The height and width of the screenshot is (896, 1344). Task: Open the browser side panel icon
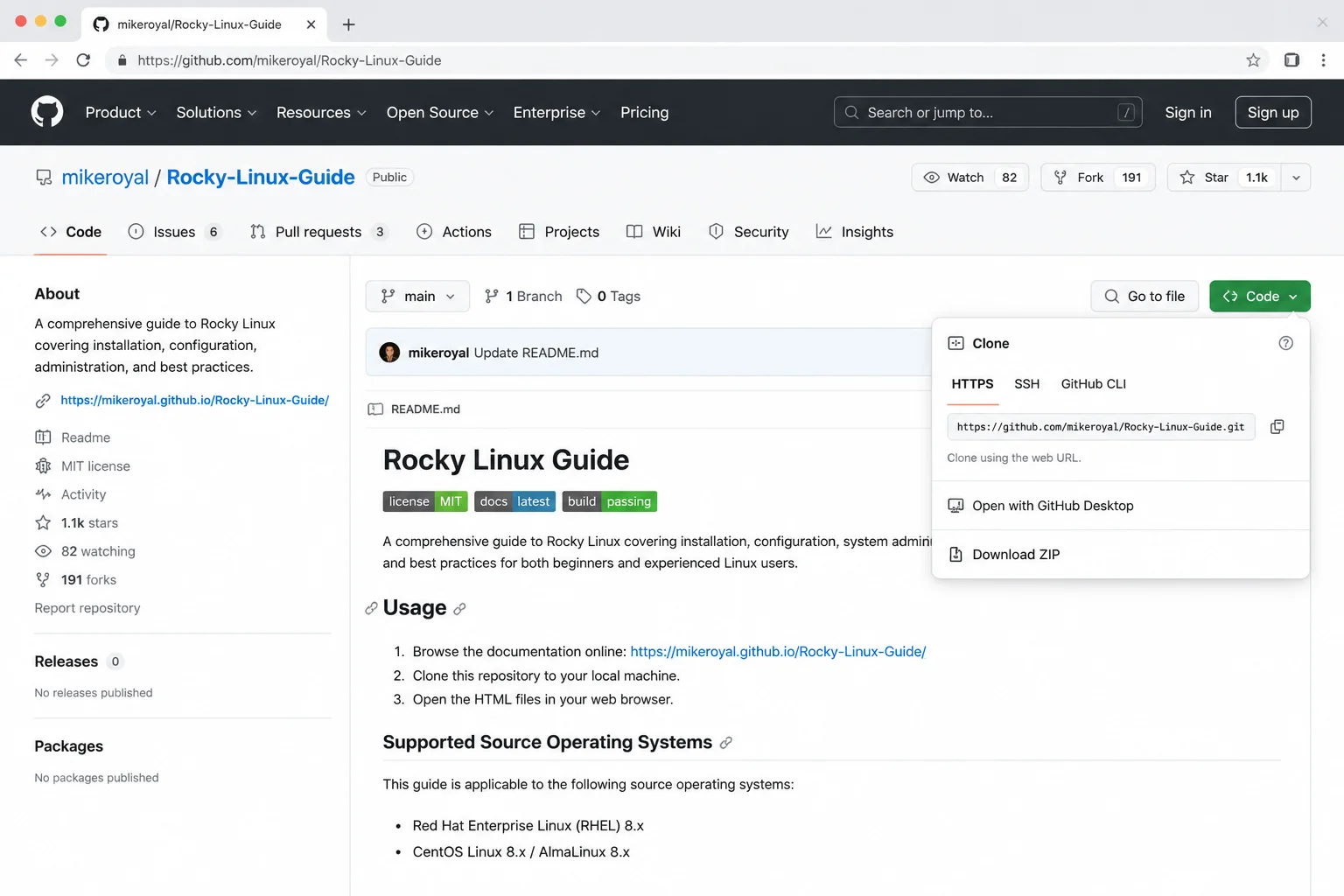point(1291,60)
